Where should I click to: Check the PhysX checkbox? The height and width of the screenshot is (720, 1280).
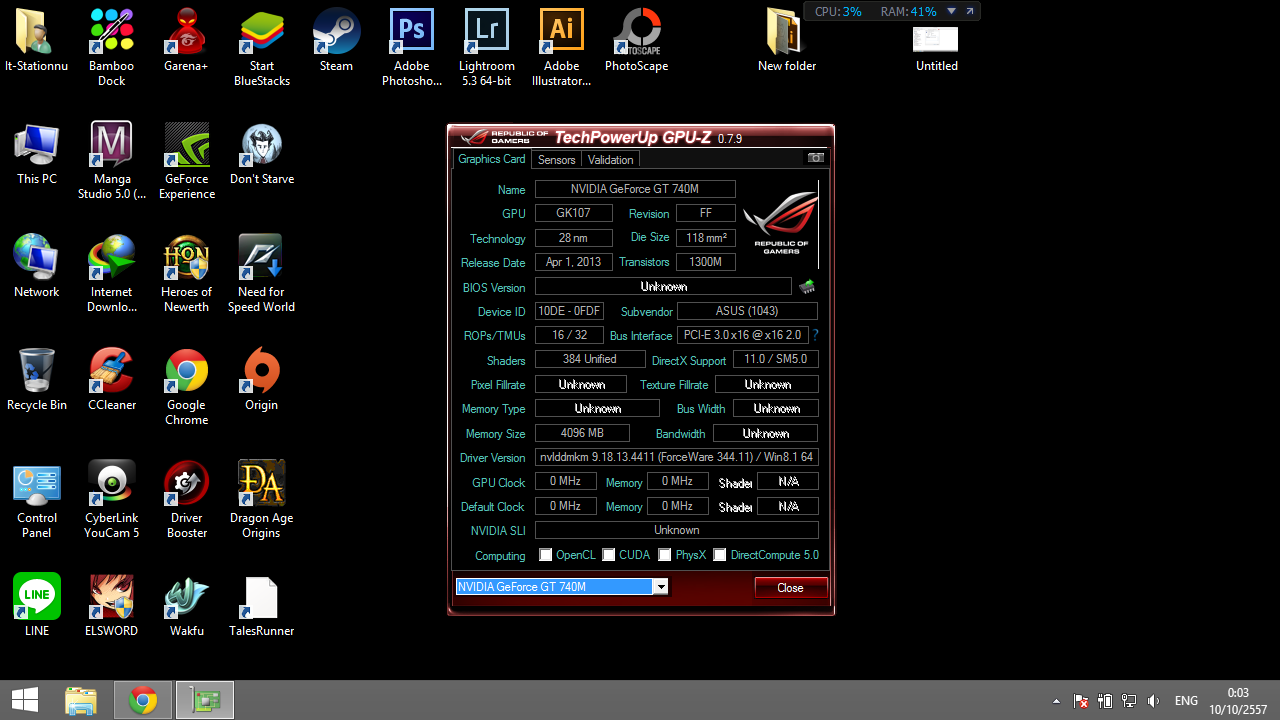point(664,555)
